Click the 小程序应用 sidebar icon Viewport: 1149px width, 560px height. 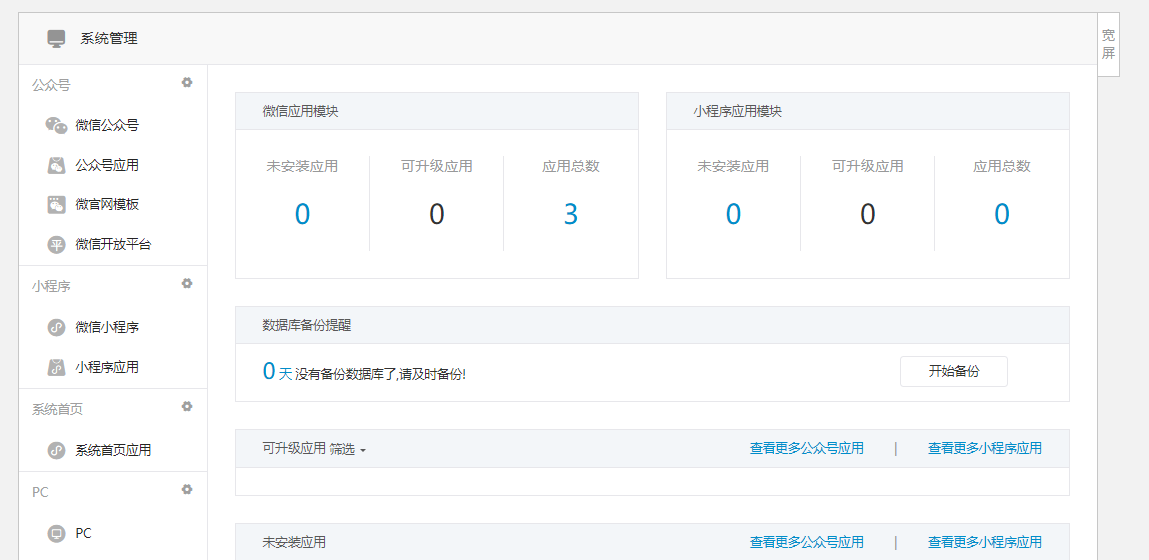pos(56,367)
